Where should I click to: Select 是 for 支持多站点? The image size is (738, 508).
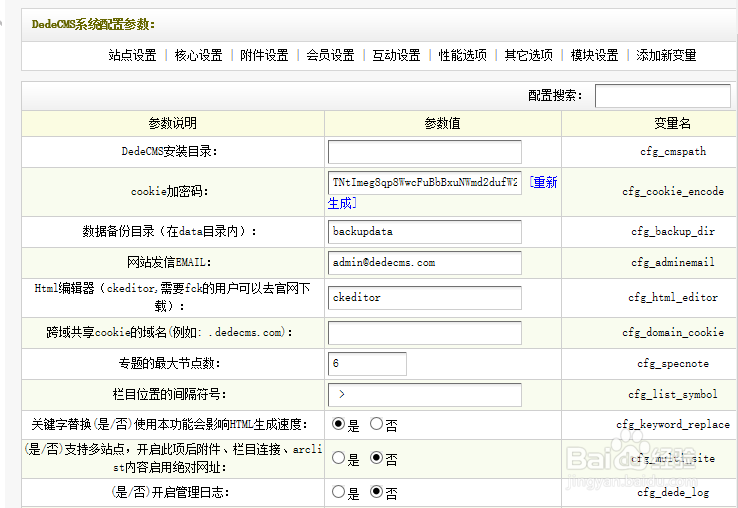[x=338, y=458]
